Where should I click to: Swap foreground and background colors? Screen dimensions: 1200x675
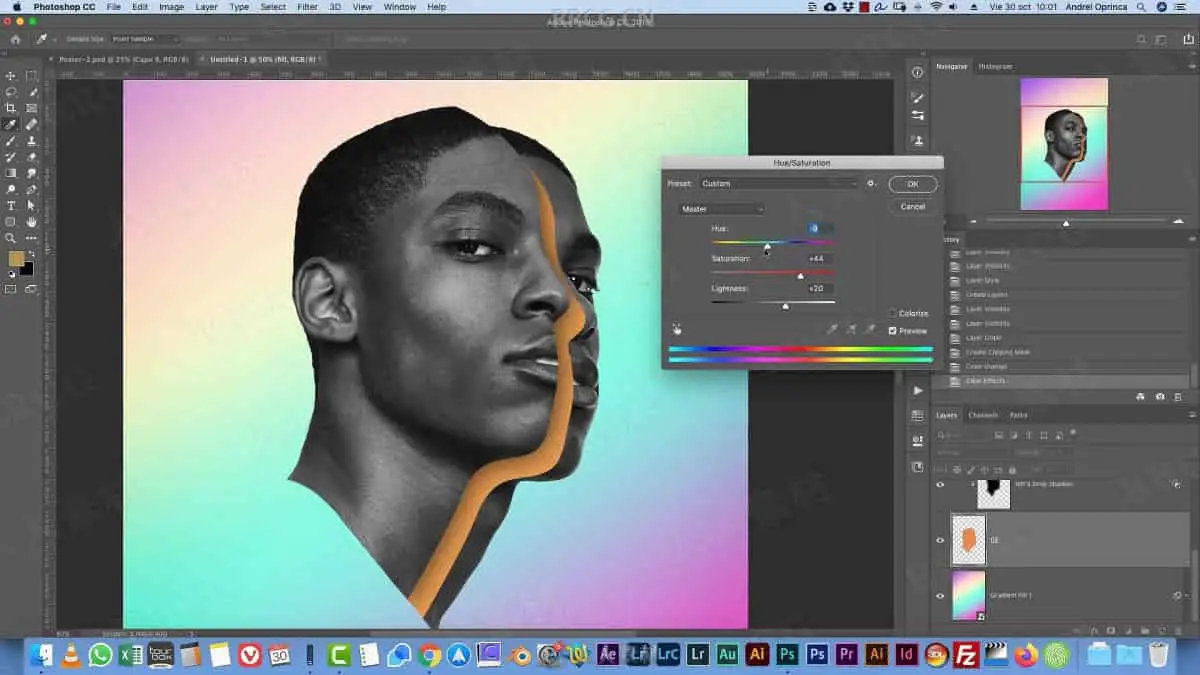point(31,254)
